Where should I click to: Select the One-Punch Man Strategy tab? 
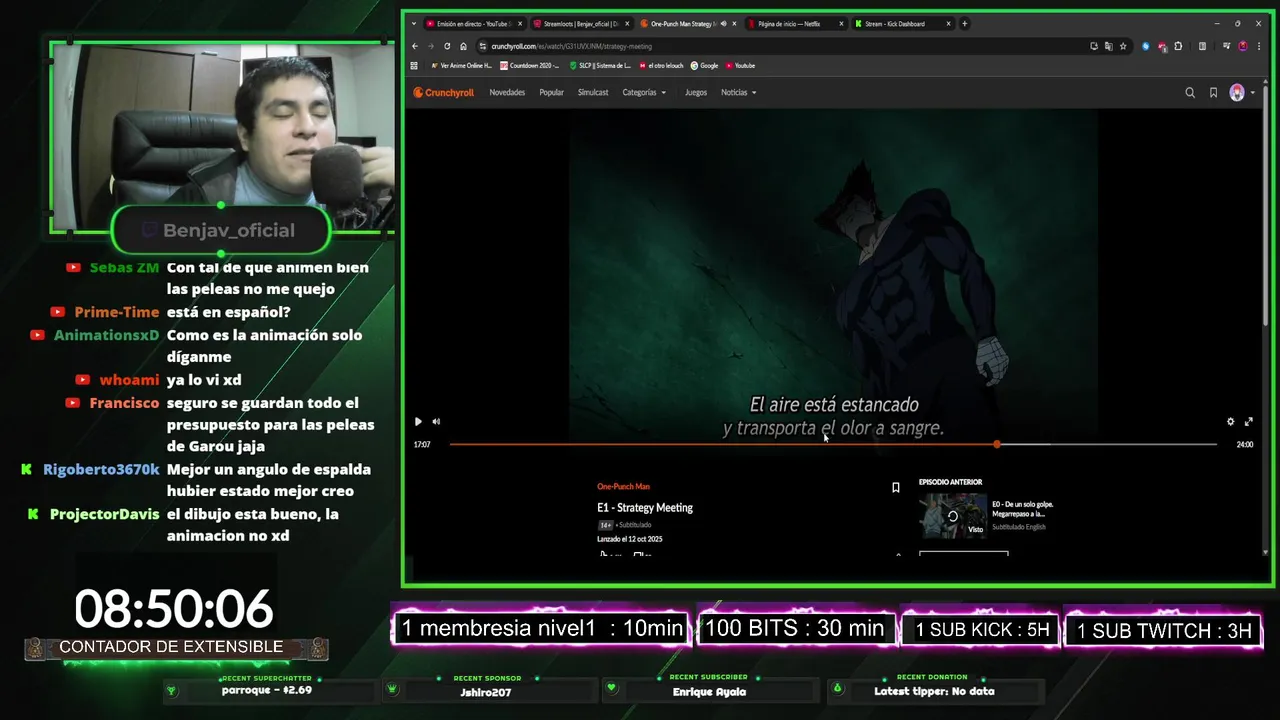(688, 24)
